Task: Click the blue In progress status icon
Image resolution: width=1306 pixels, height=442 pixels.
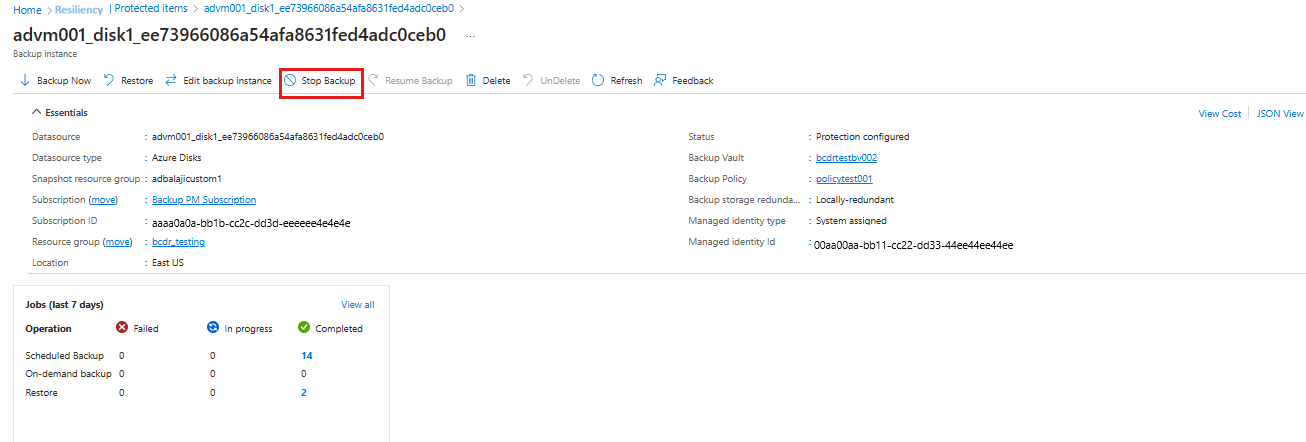Action: (x=213, y=327)
